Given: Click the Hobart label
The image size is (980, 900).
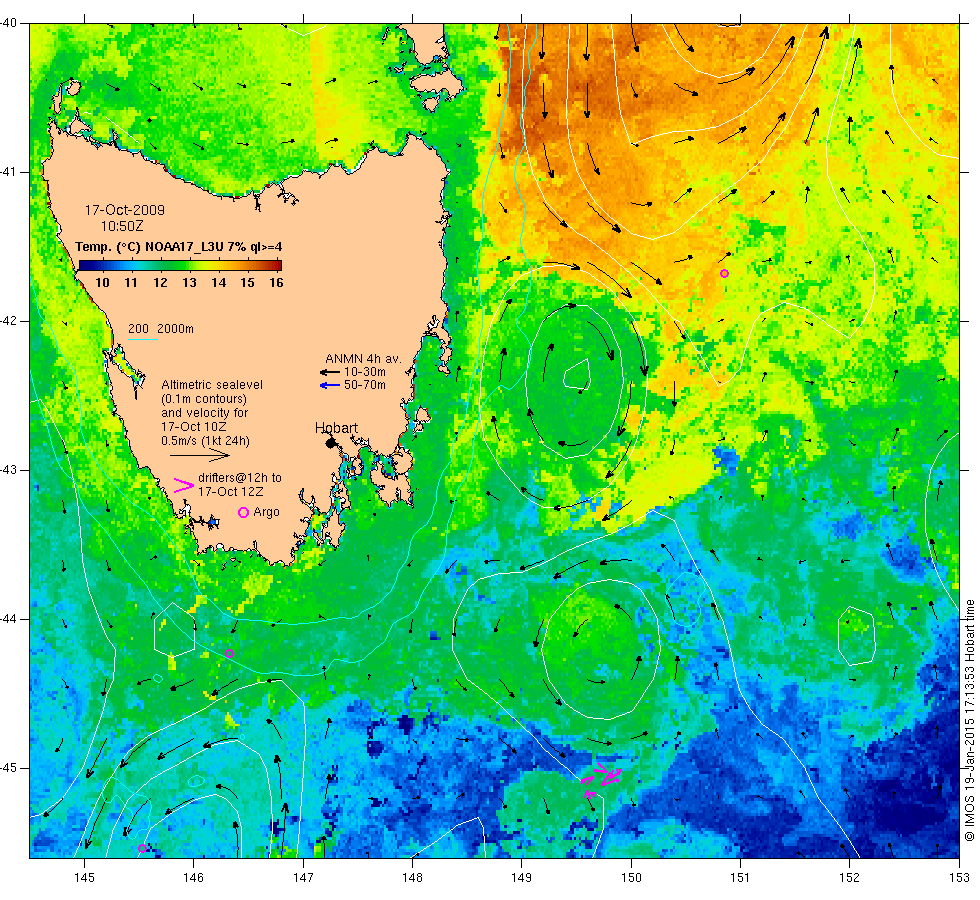Looking at the screenshot, I should [336, 428].
